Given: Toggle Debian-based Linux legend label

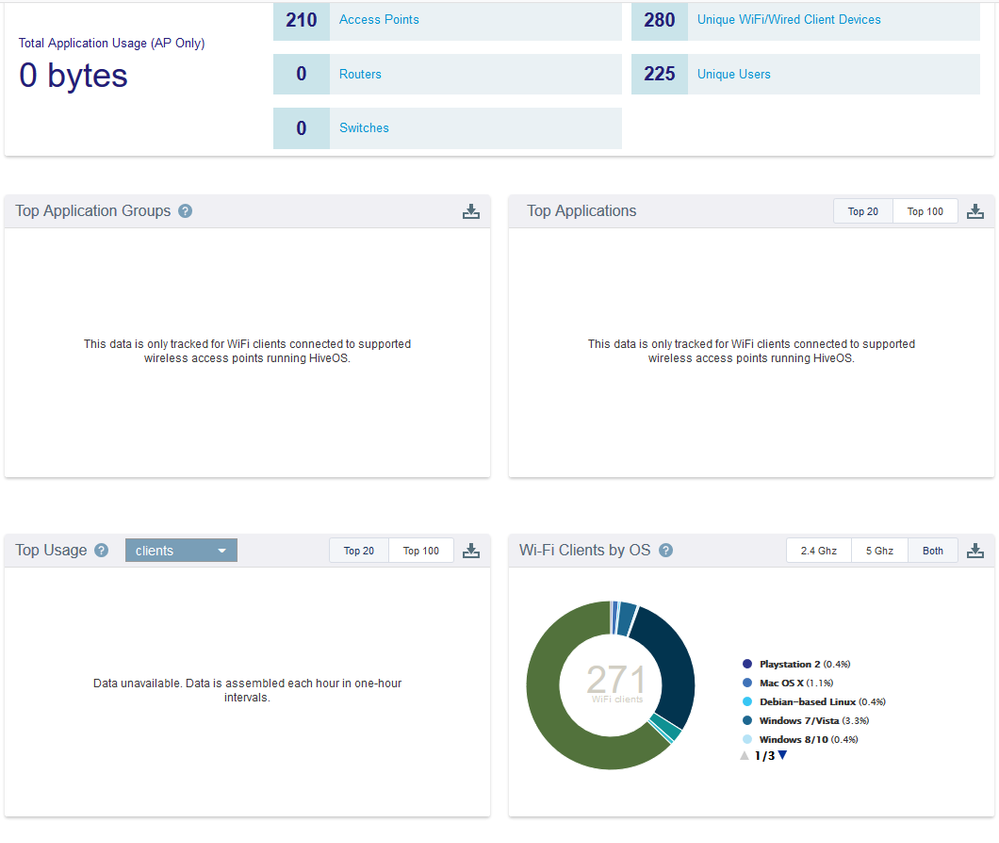Looking at the screenshot, I should 823,702.
